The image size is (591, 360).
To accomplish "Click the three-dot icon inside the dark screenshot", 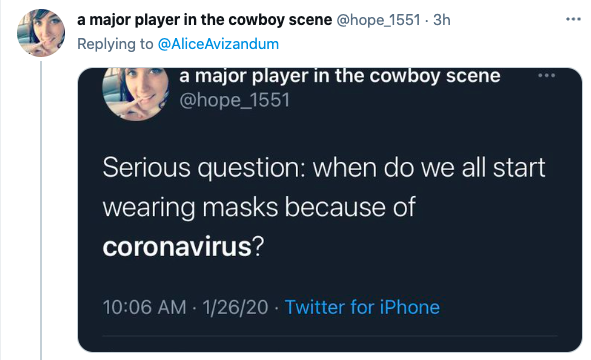I will coord(547,75).
